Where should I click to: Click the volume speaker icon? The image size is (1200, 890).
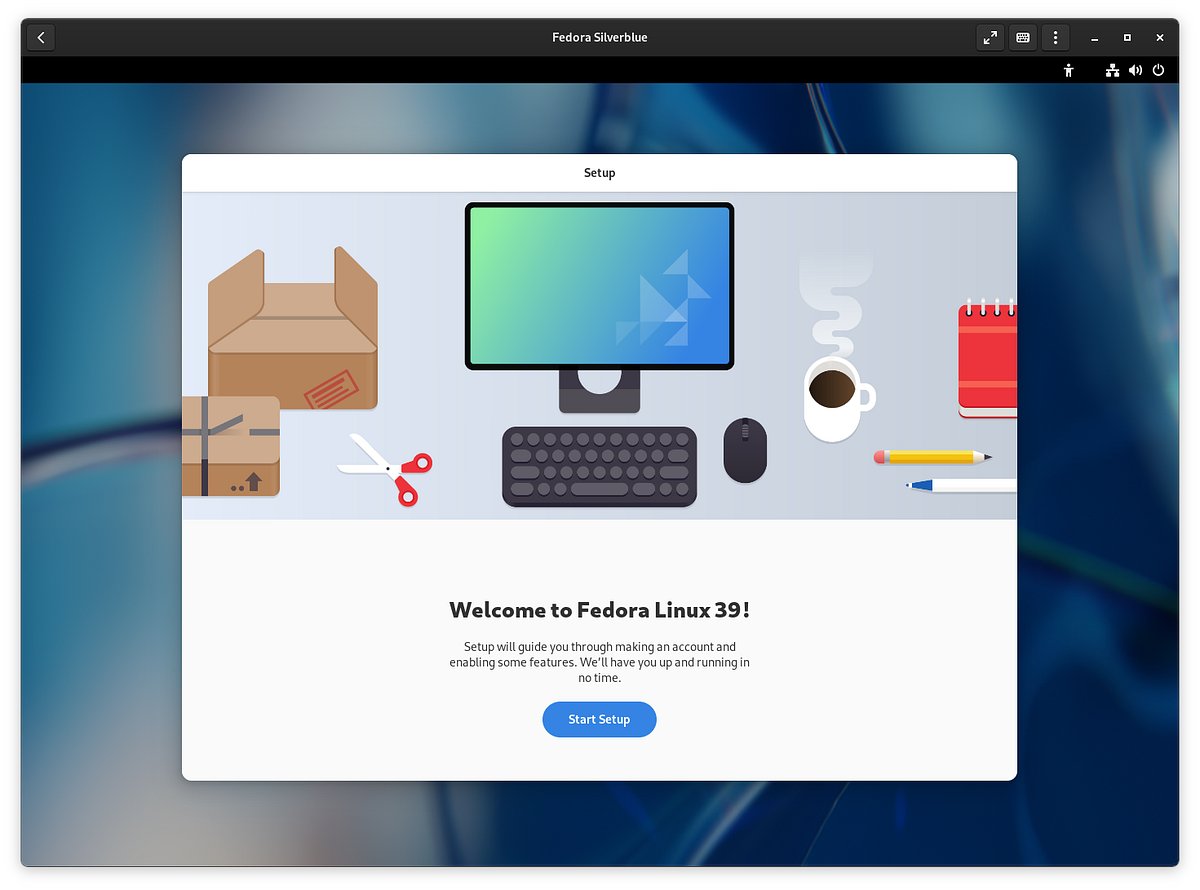1136,70
